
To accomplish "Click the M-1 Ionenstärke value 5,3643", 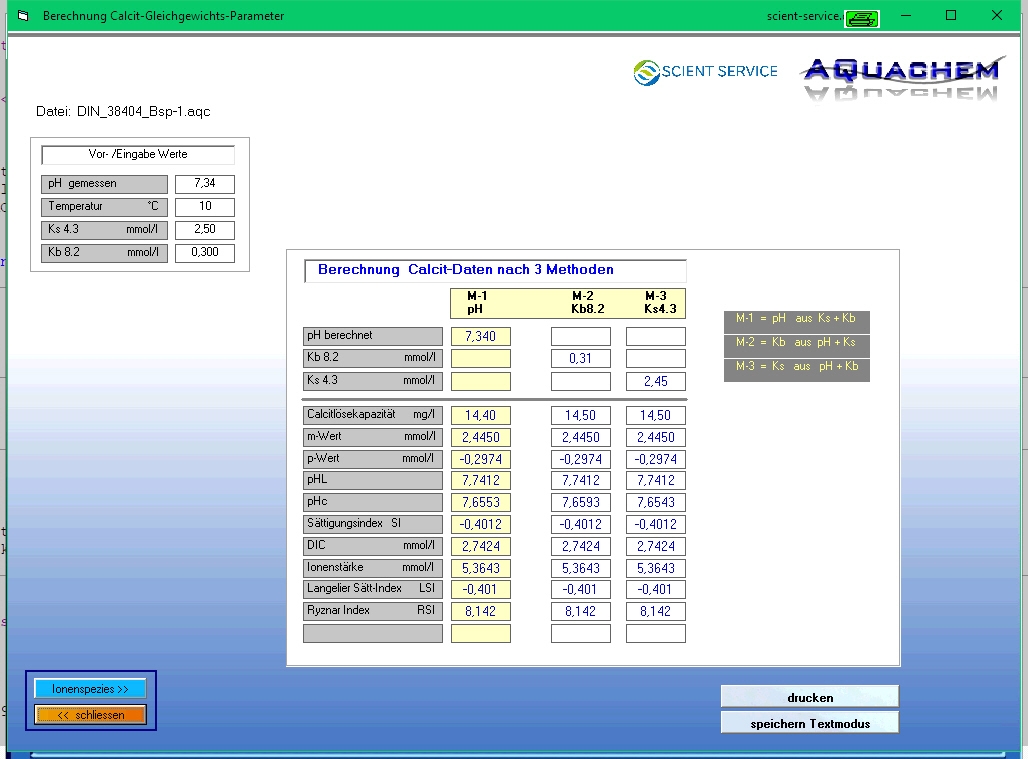I will coord(481,568).
